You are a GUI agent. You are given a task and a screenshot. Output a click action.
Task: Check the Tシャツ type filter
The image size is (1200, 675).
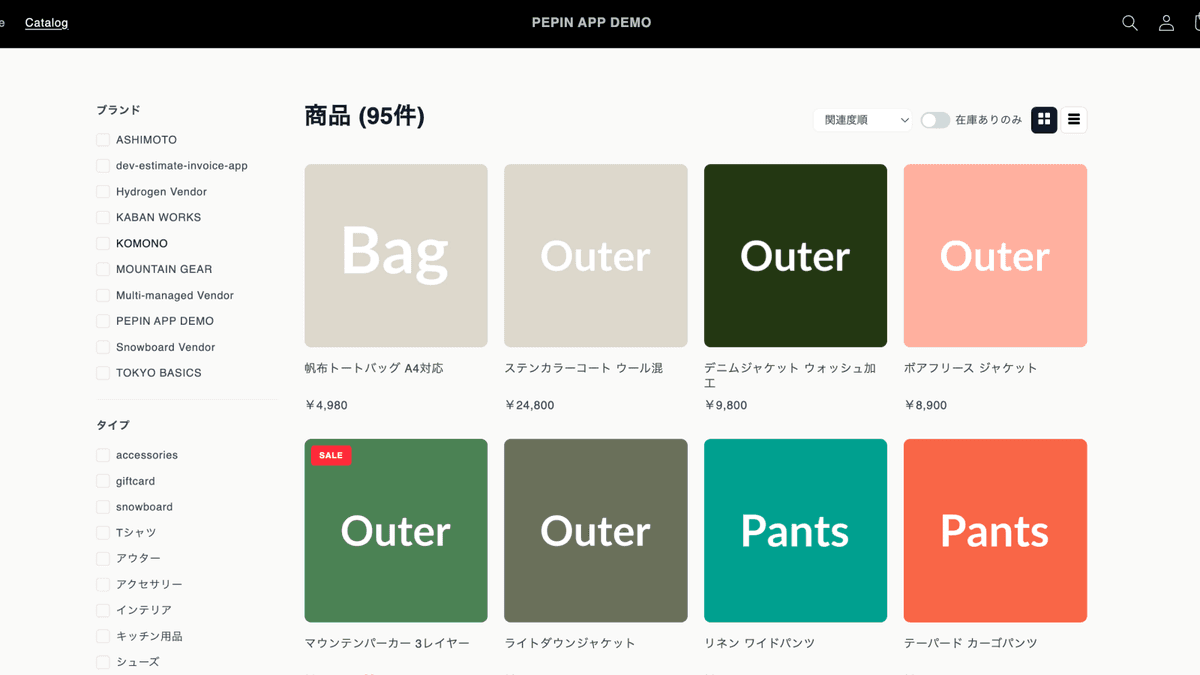click(x=103, y=532)
